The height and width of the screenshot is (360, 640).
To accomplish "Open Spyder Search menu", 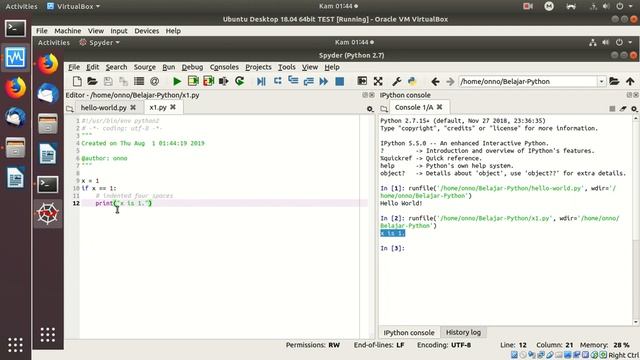I will point(116,67).
